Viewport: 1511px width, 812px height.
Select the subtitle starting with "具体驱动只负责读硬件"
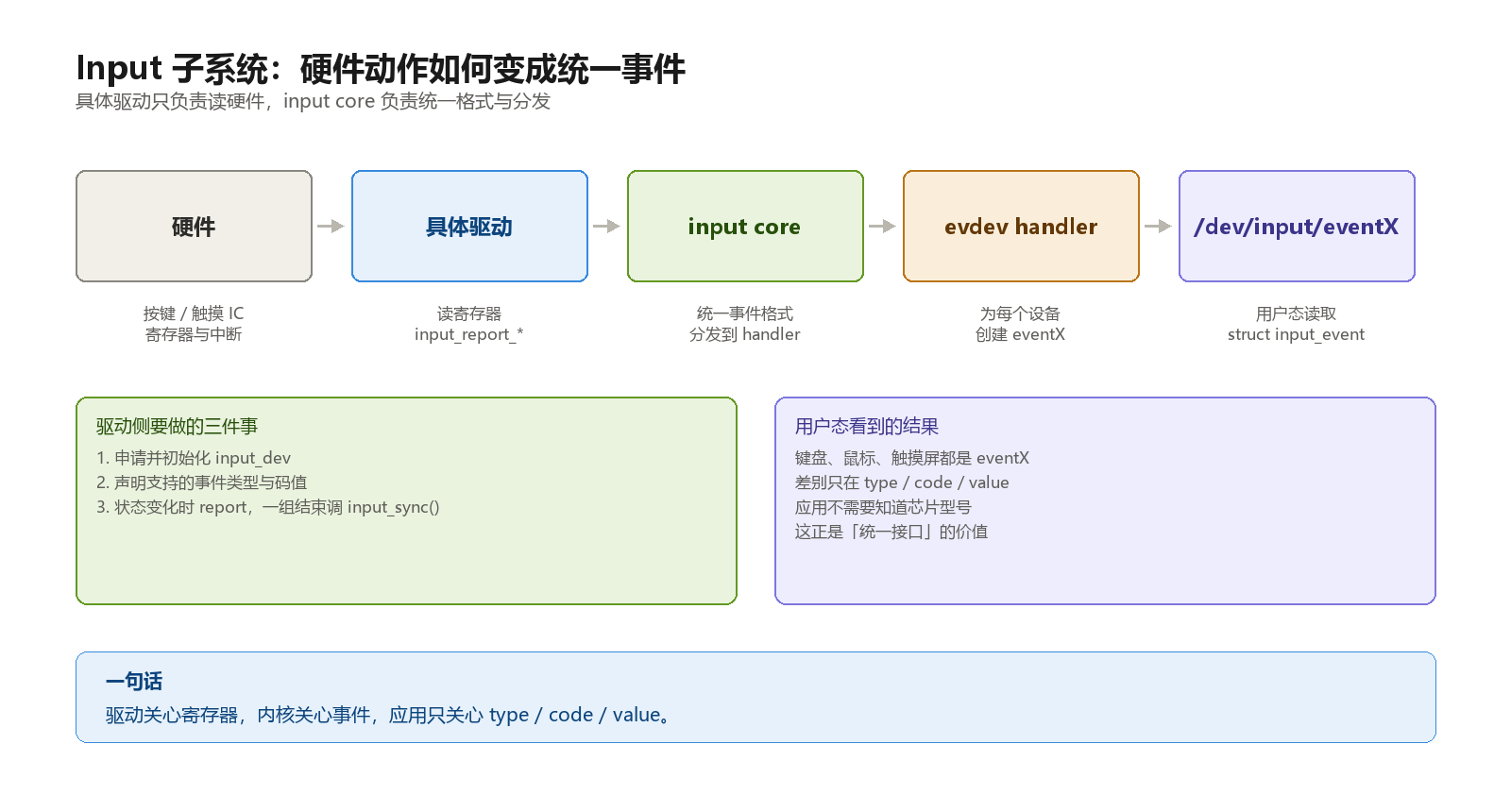pos(313,101)
